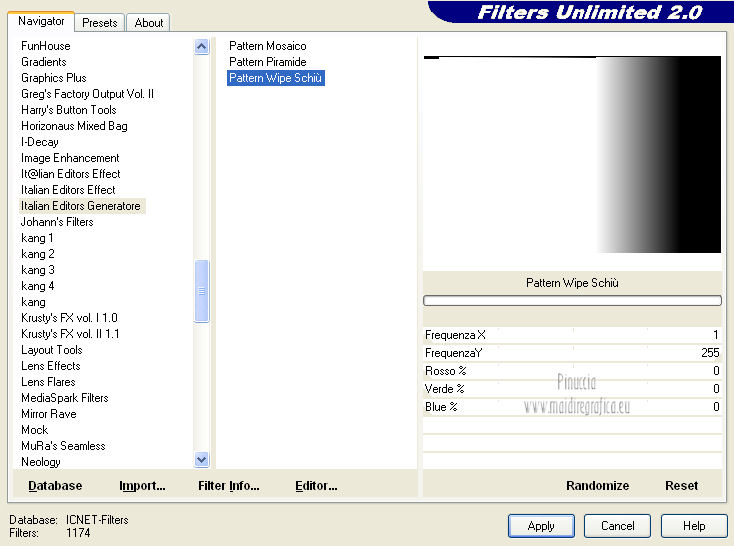734x546 pixels.
Task: Select Mirror Rave category
Action: point(49,413)
